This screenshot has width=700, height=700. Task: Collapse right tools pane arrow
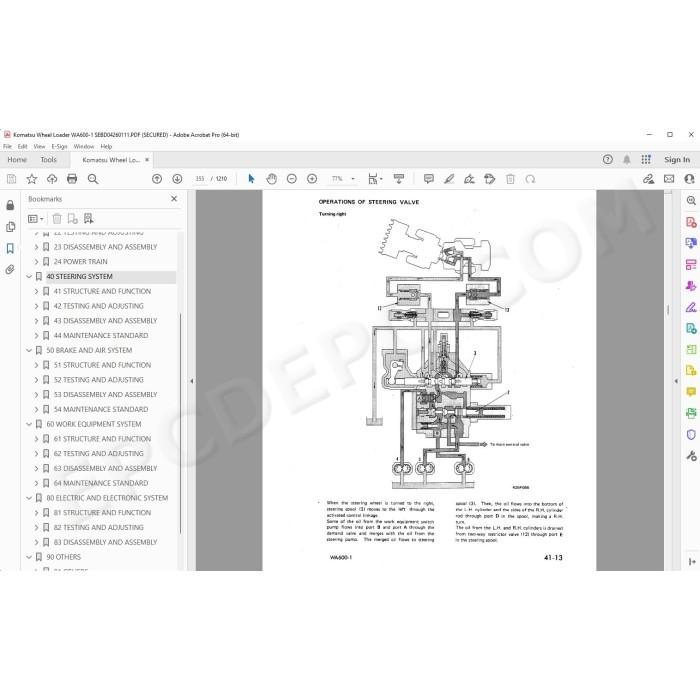[676, 381]
